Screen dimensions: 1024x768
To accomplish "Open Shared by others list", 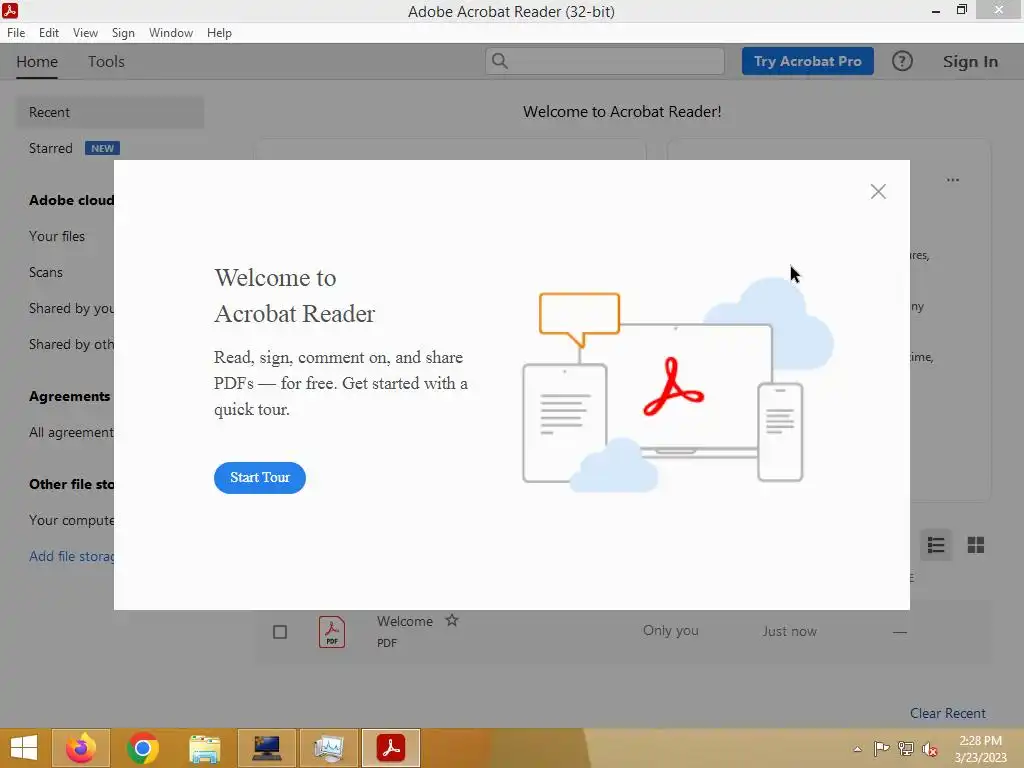I will (71, 344).
